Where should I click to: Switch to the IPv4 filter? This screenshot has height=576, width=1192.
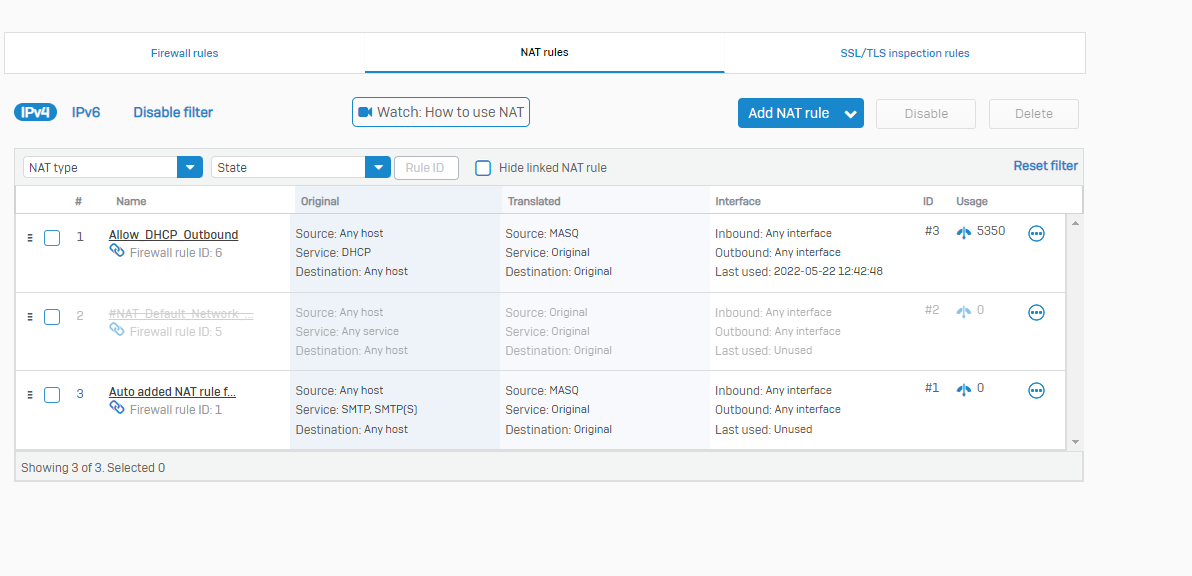36,112
